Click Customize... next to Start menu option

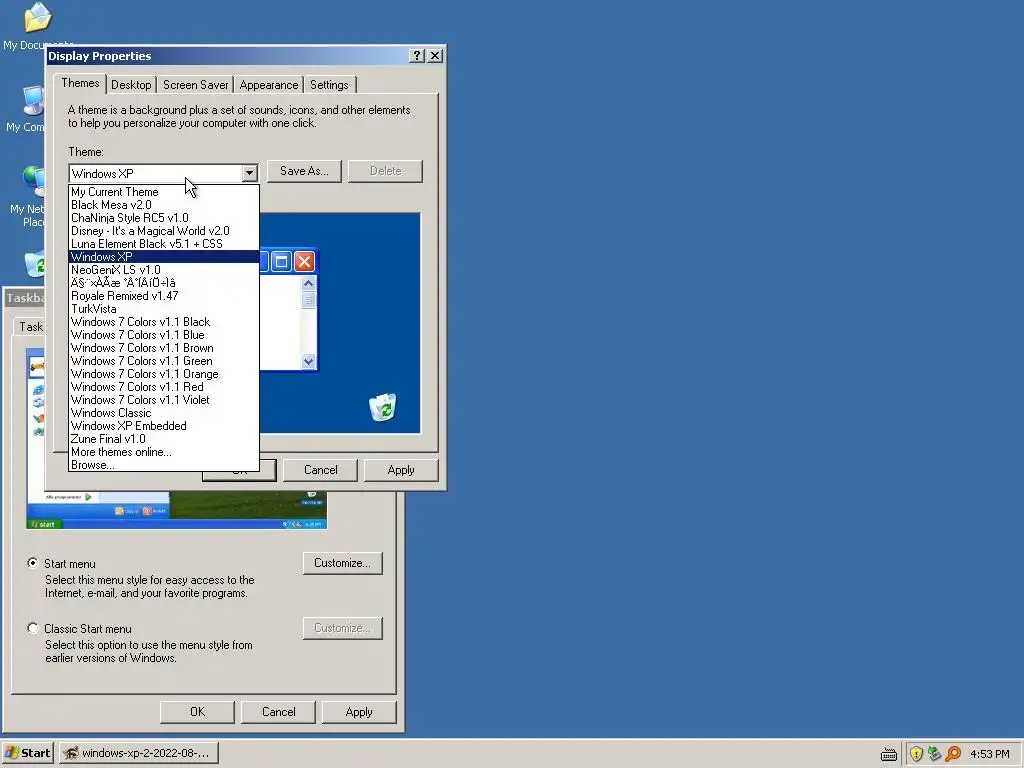(x=342, y=563)
